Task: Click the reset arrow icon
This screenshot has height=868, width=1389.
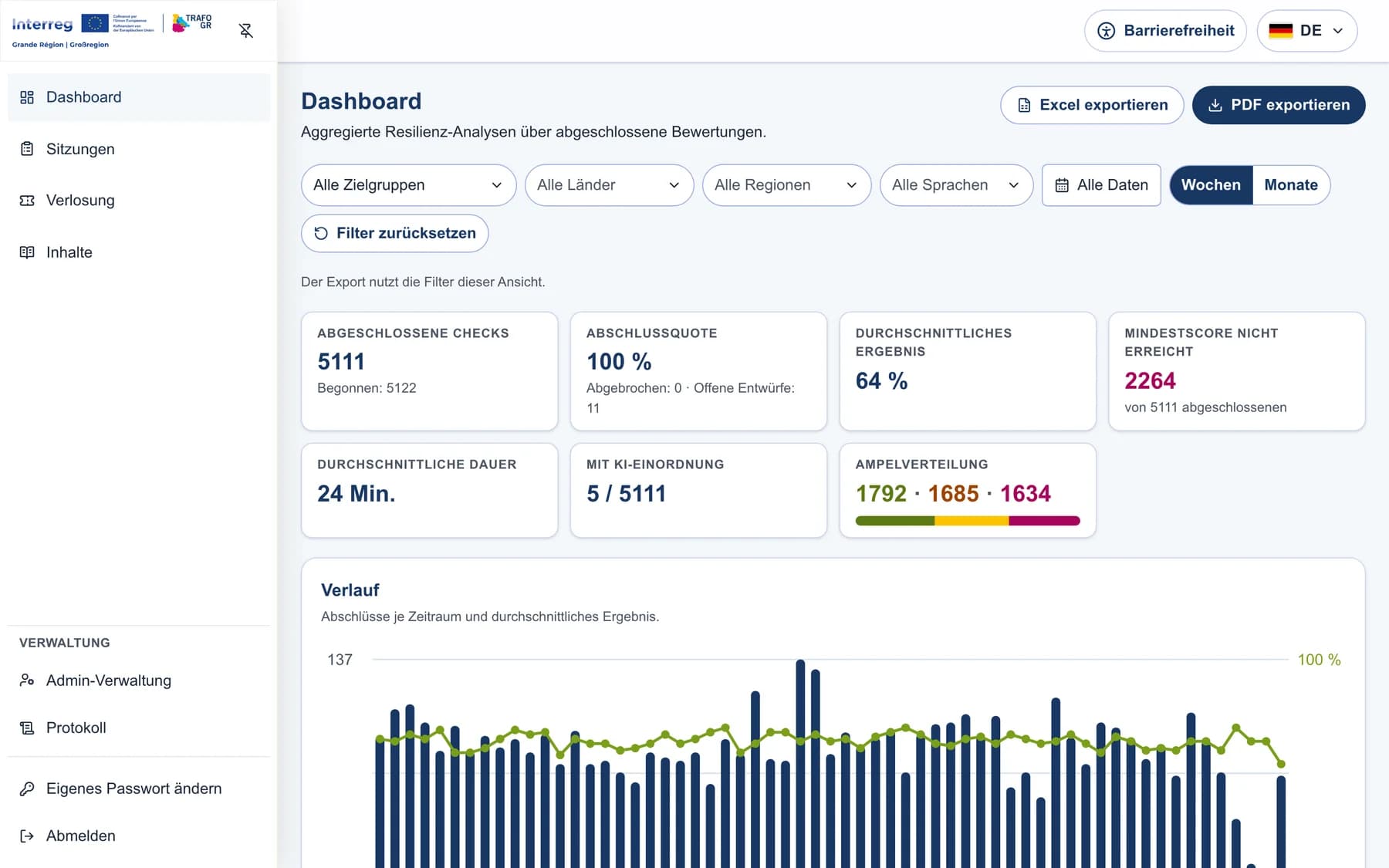Action: (x=321, y=233)
